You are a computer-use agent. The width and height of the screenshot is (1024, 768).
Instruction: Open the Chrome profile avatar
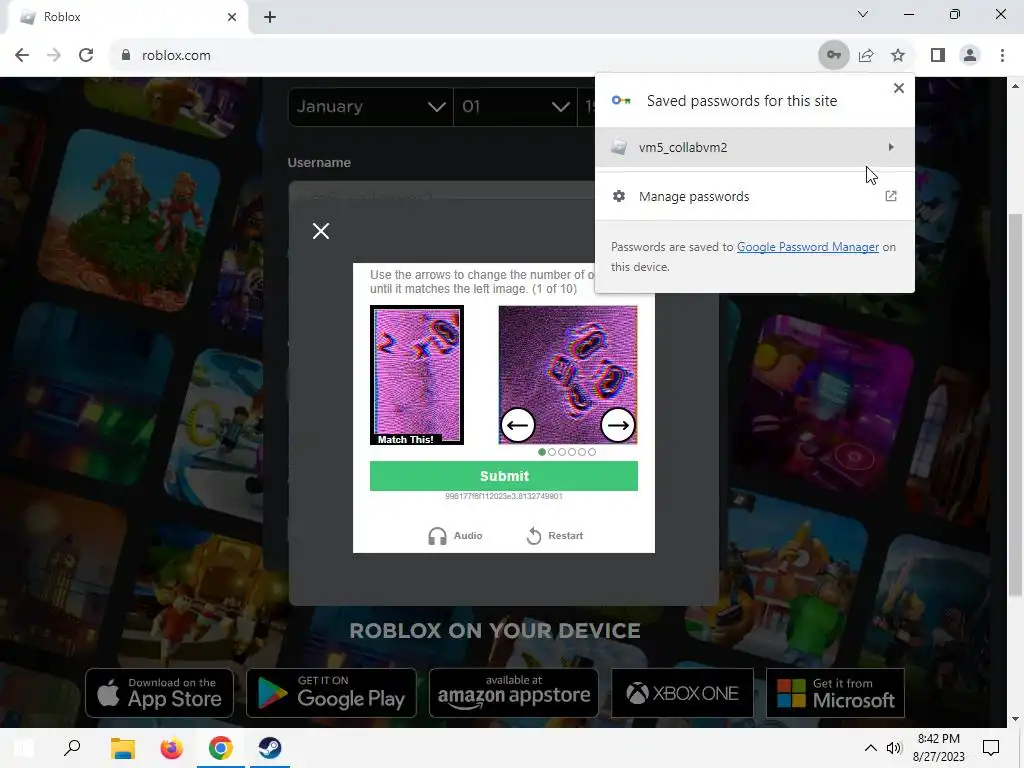tap(970, 56)
